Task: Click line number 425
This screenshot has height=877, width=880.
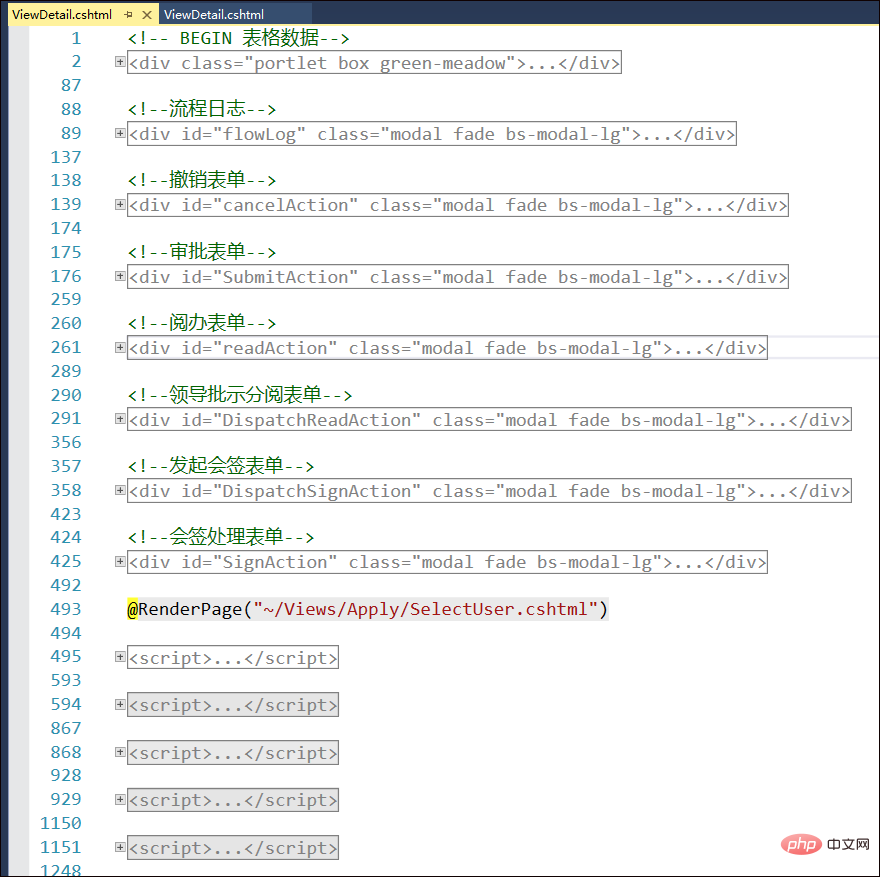Action: 66,561
